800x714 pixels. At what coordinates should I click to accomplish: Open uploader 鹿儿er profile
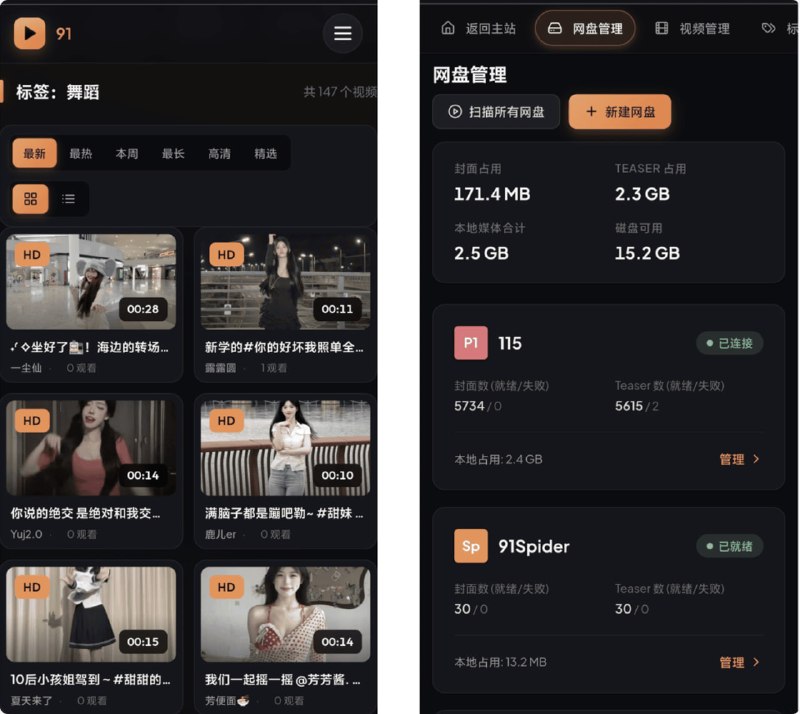click(220, 534)
